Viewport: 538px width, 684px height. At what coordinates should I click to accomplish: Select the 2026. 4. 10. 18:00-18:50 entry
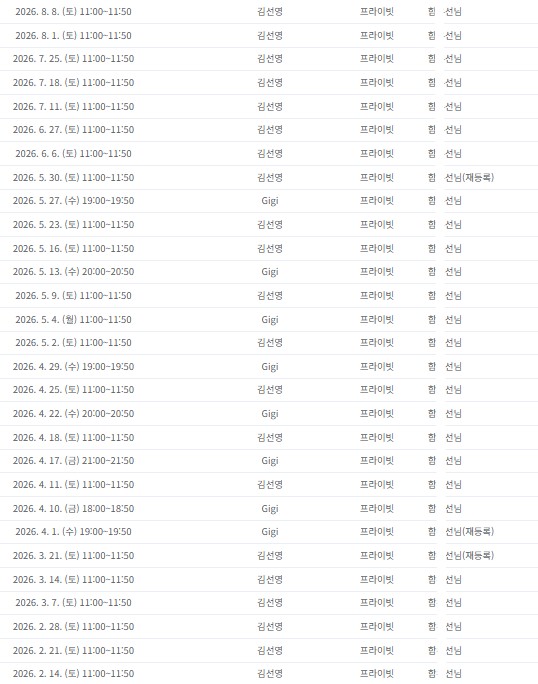[x=73, y=508]
